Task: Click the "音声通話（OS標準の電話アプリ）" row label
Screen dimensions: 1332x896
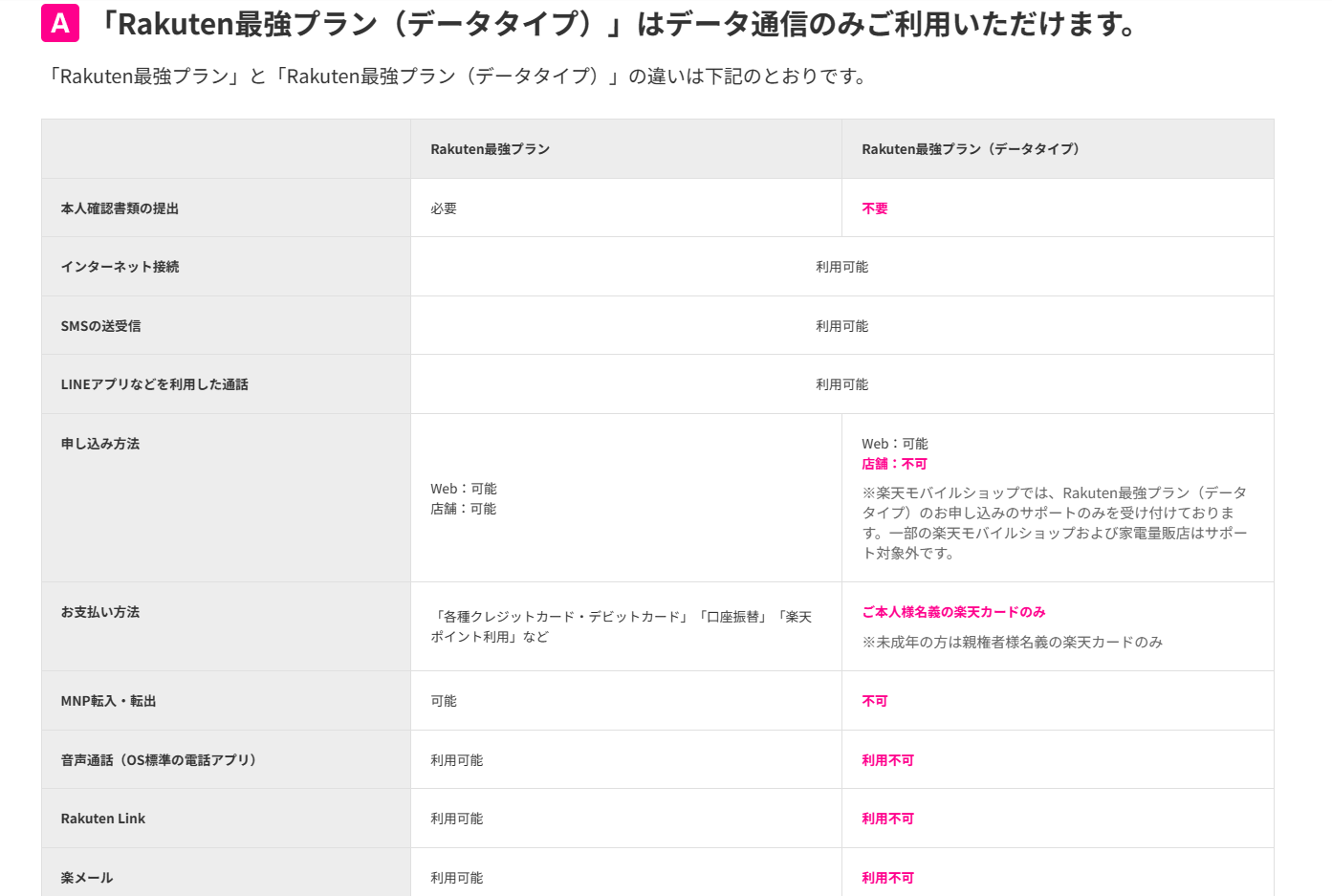Action: click(159, 760)
